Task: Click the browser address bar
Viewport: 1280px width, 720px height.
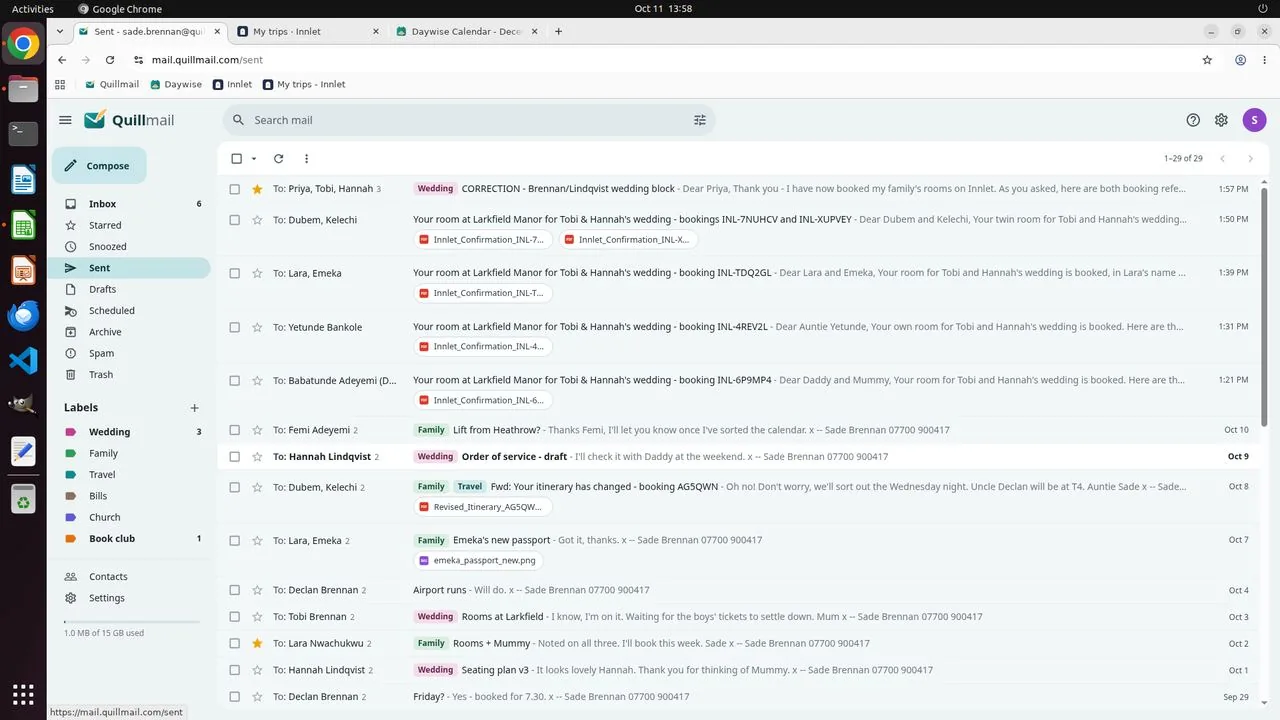Action: 660,60
